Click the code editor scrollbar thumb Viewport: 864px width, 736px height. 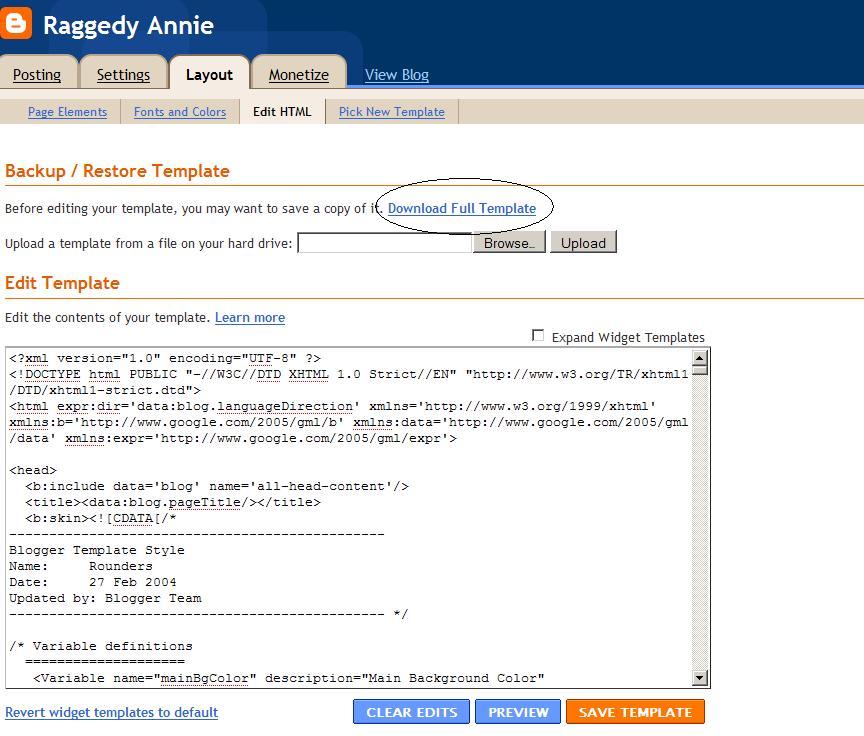click(x=699, y=370)
